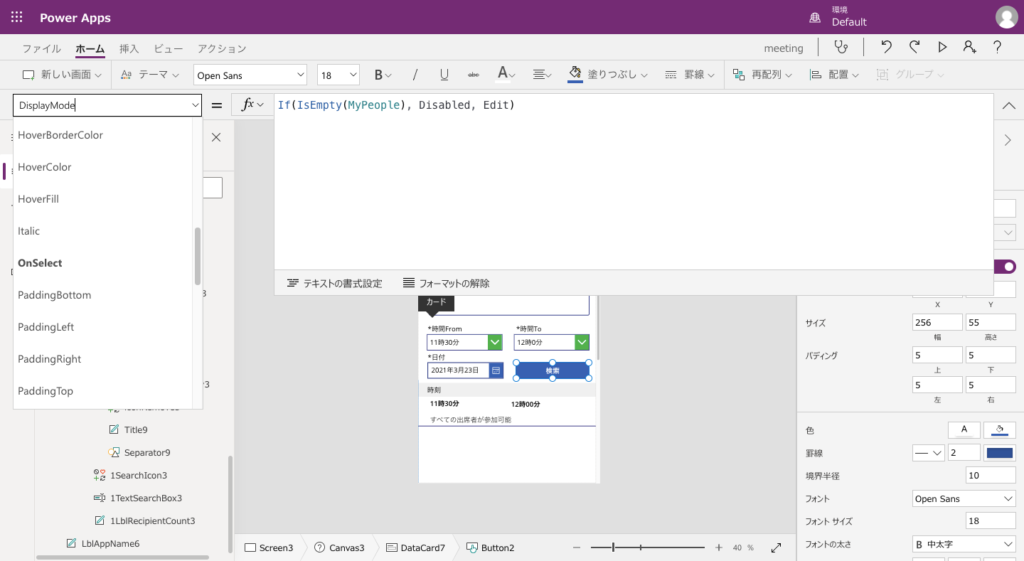
Task: Run the App checker stethoscope icon
Action: pos(841,47)
